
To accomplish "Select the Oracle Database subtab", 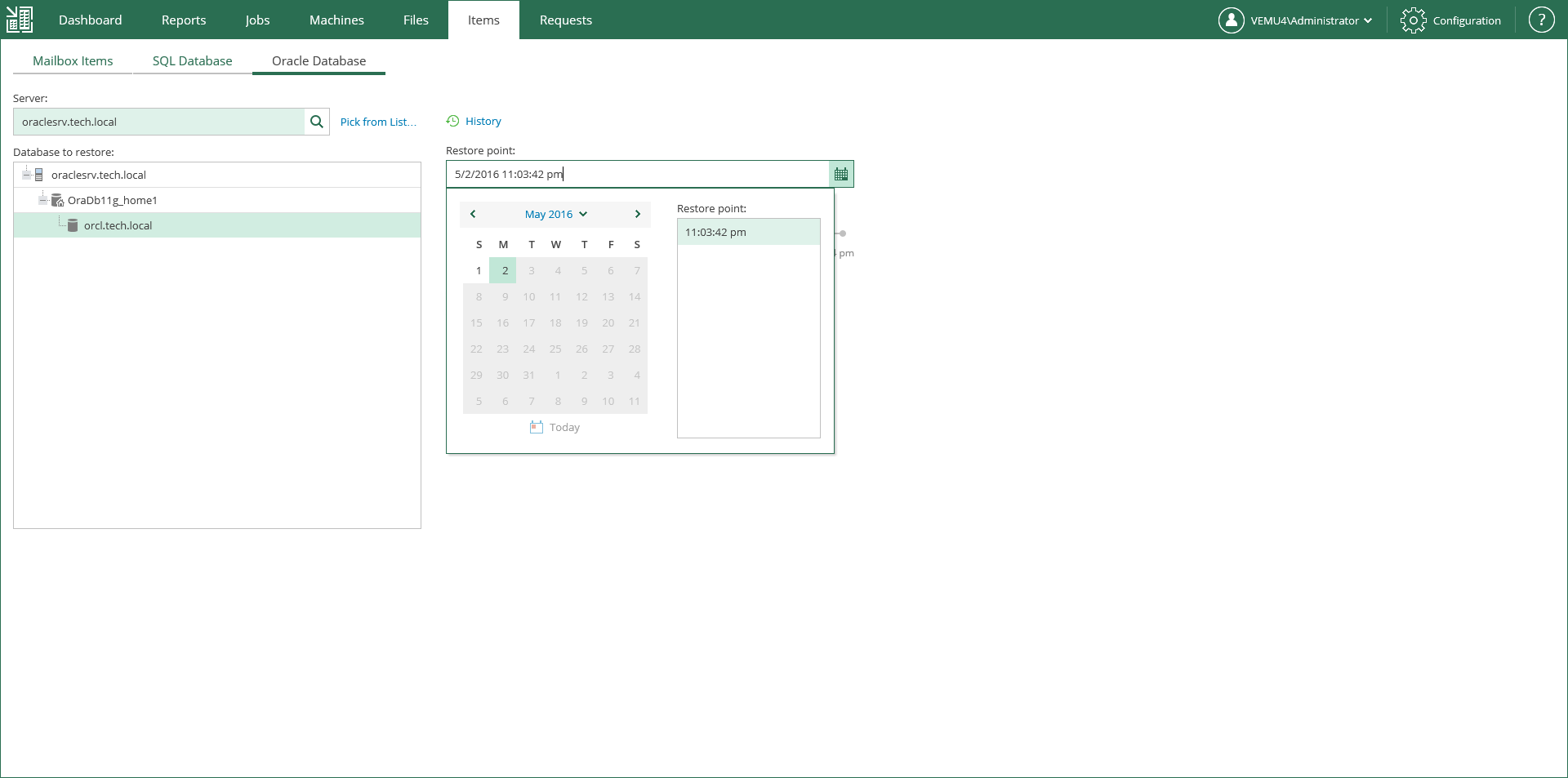I will [319, 61].
